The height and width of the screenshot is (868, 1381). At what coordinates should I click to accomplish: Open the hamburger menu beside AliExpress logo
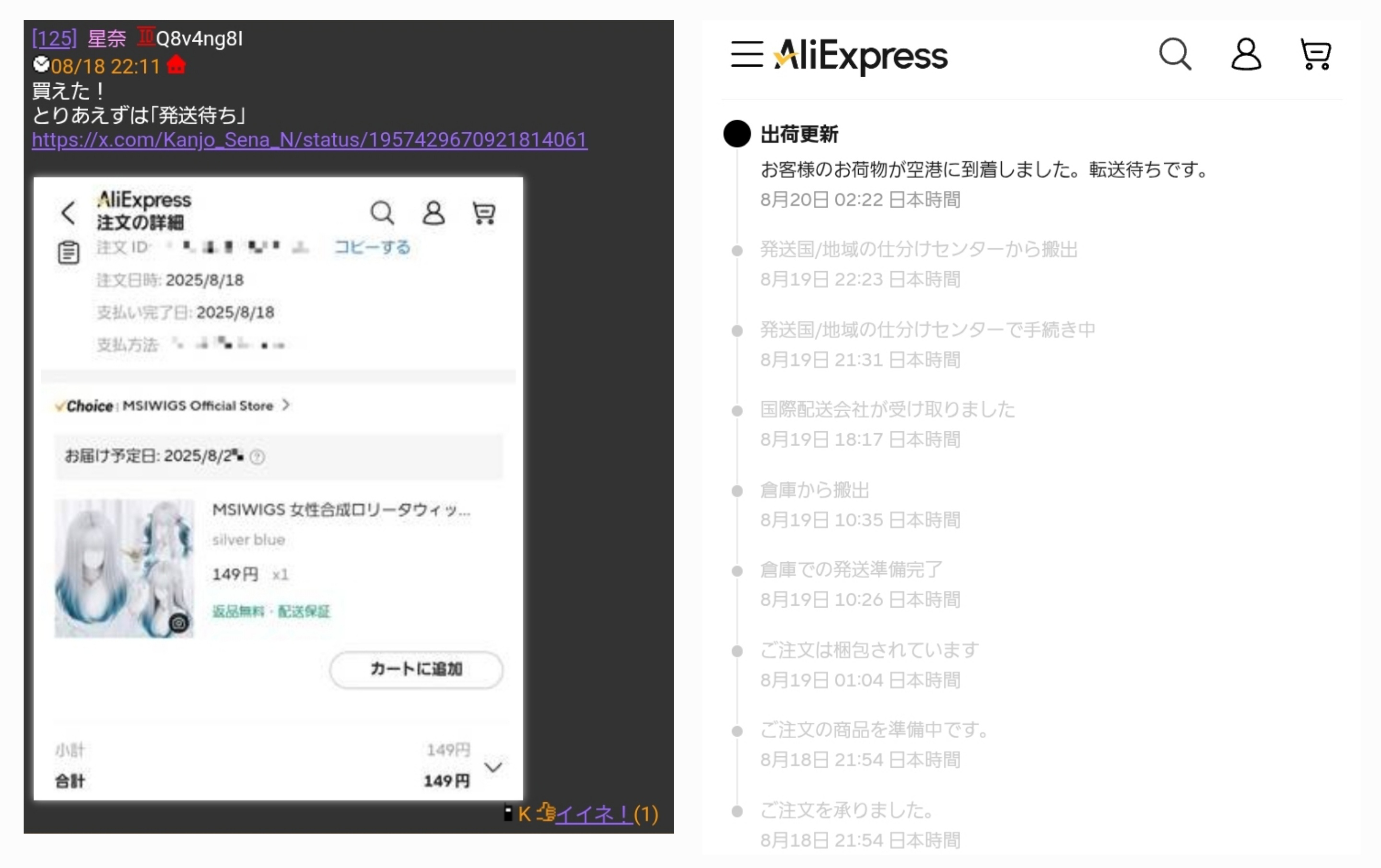pos(747,55)
